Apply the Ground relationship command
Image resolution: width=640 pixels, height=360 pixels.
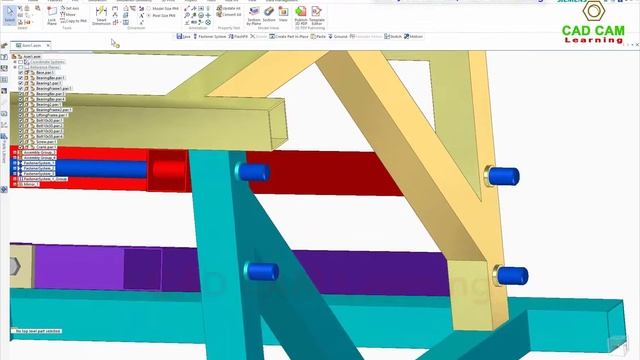tap(338, 36)
